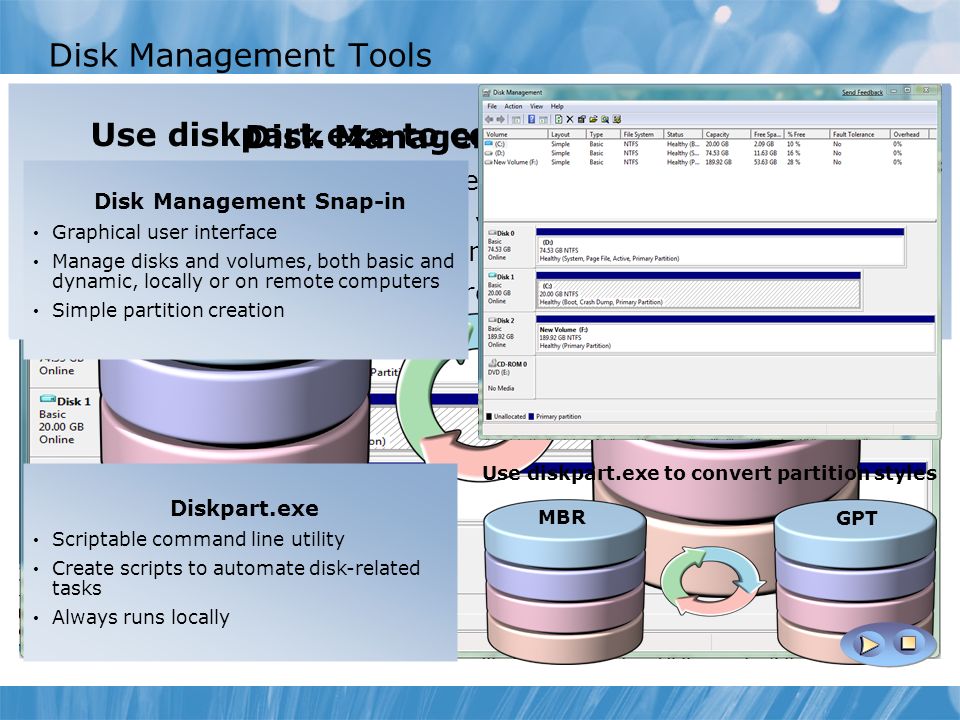Click the Delete X icon in toolbar
Image resolution: width=960 pixels, height=720 pixels.
570,119
